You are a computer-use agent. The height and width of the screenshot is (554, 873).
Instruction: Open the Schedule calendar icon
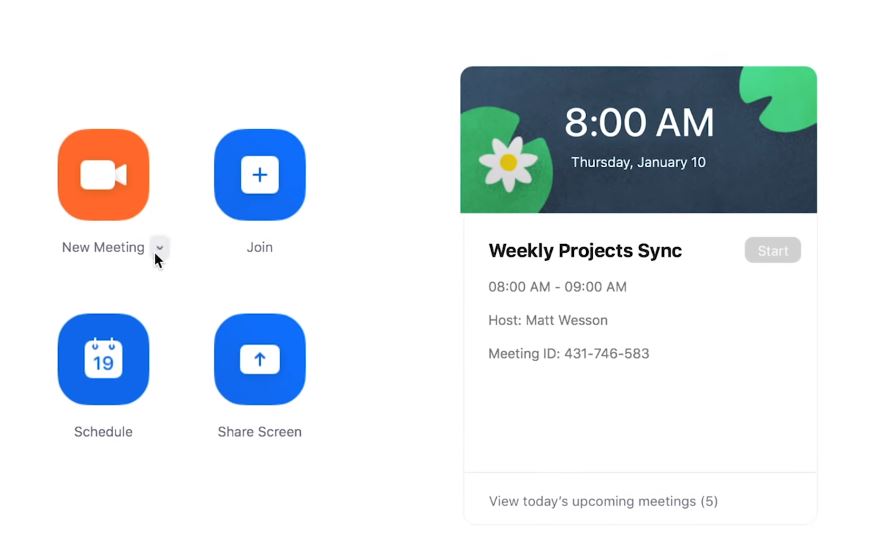(x=104, y=359)
